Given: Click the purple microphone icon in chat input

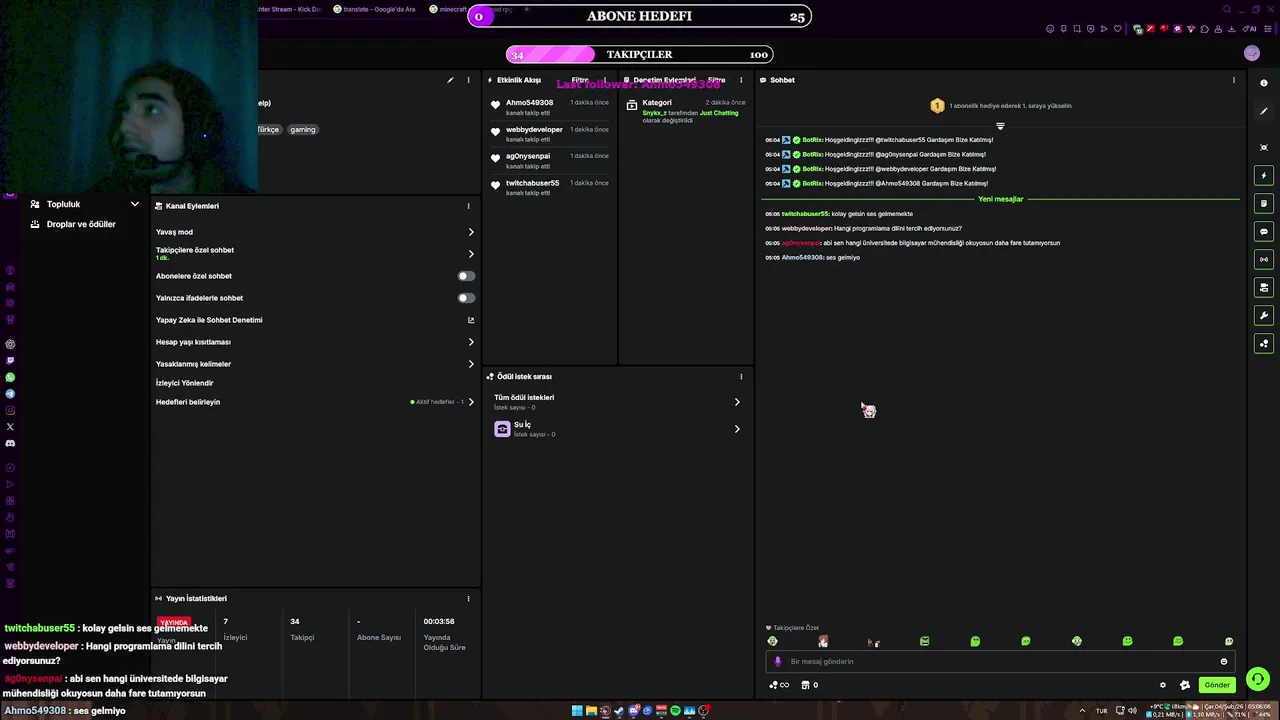Looking at the screenshot, I should click(778, 661).
